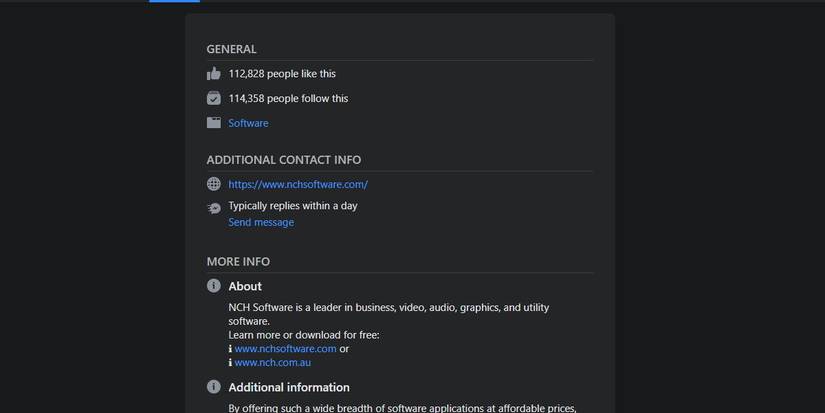Click the "112,828 people like this" text

[282, 74]
